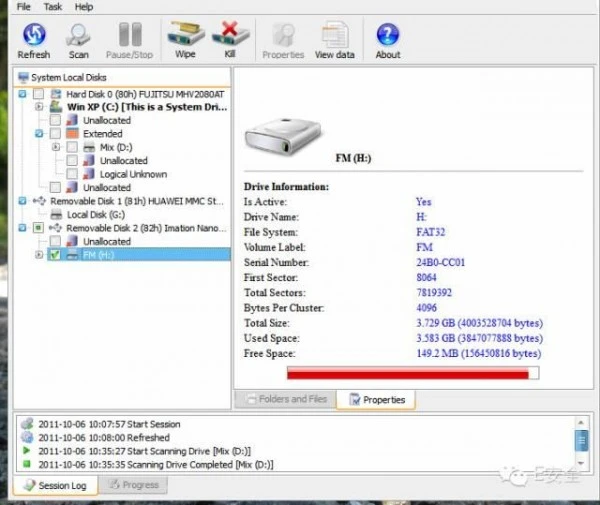
Task: Start a scan with the Scan icon
Action: tap(78, 40)
